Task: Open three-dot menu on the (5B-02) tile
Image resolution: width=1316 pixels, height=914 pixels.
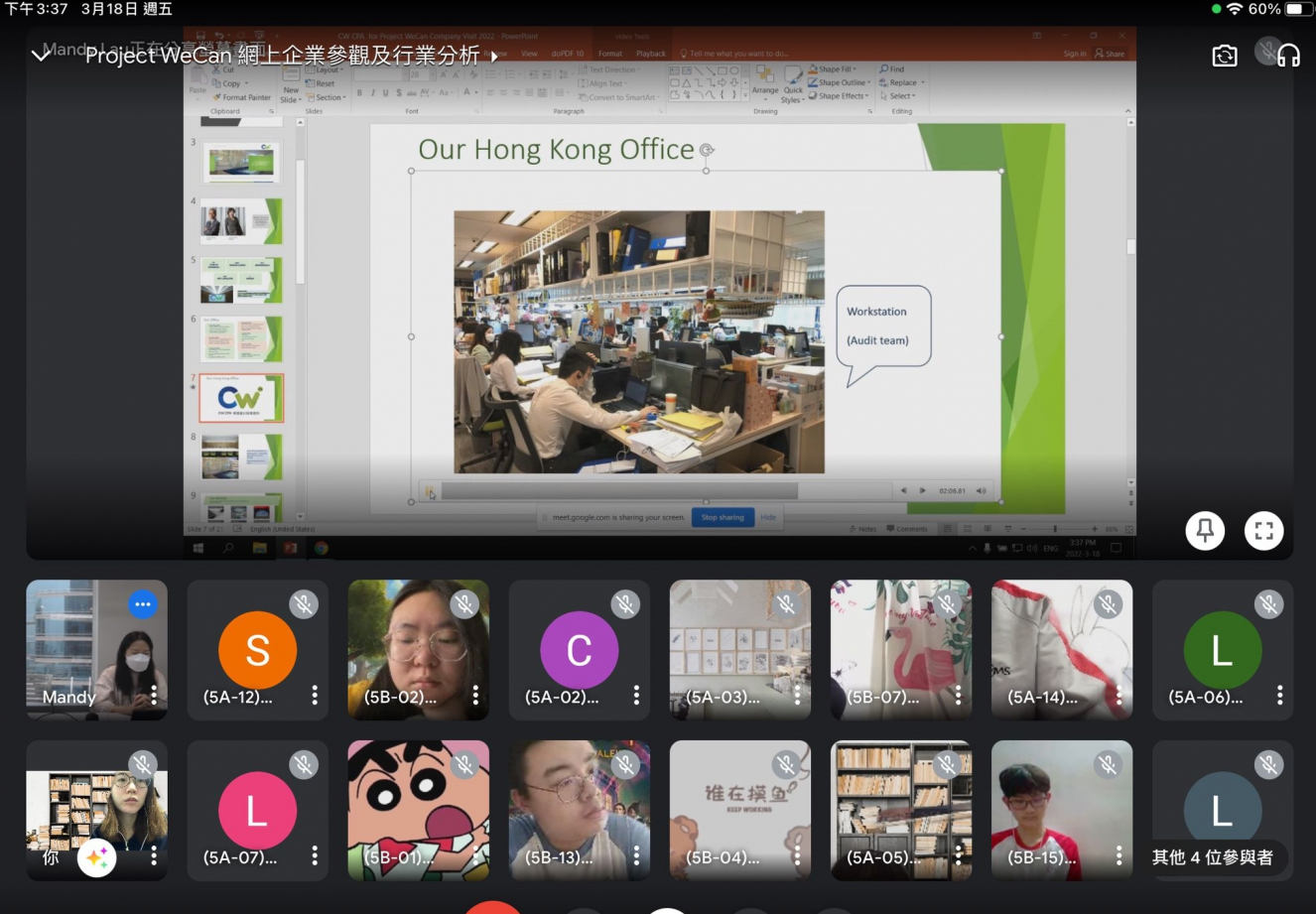Action: coord(475,696)
